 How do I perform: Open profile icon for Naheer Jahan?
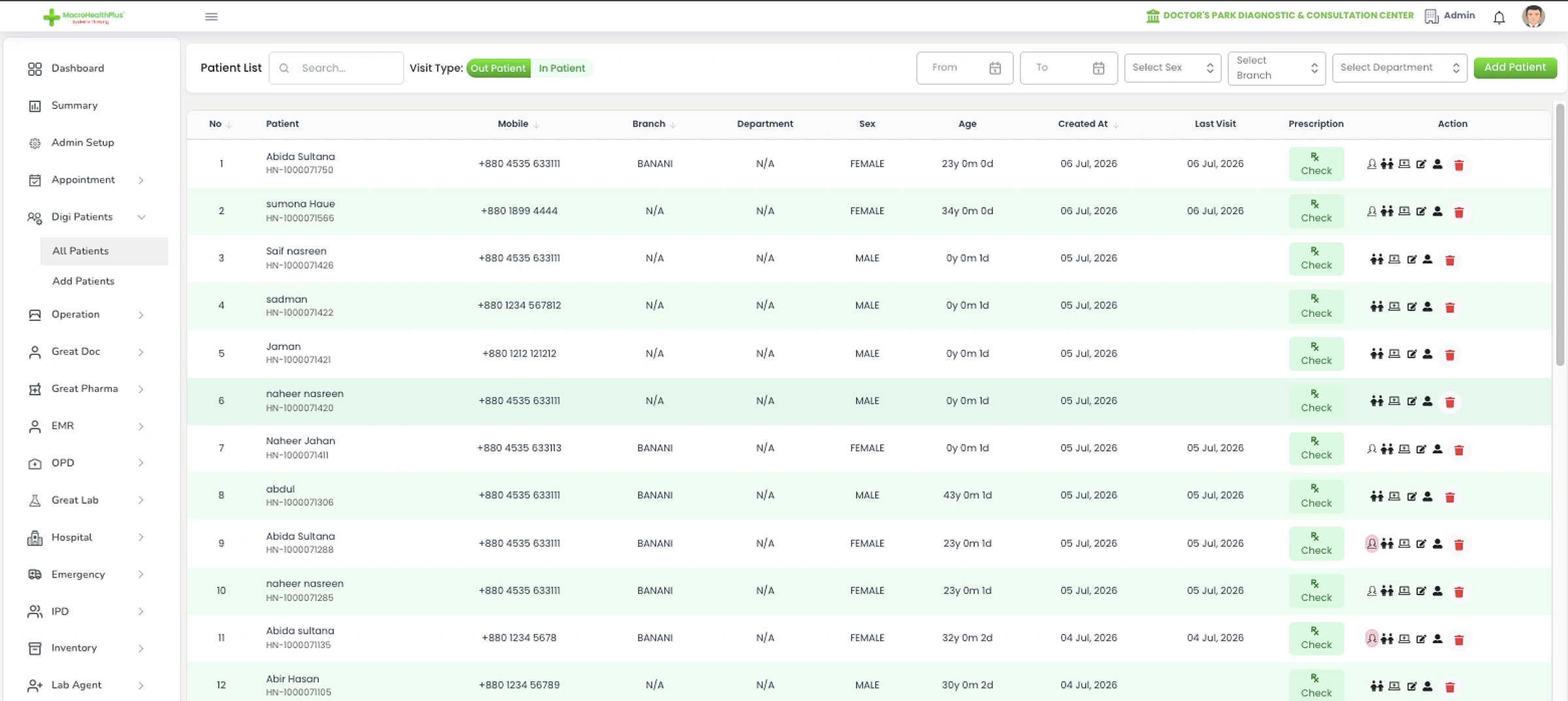coord(1437,449)
